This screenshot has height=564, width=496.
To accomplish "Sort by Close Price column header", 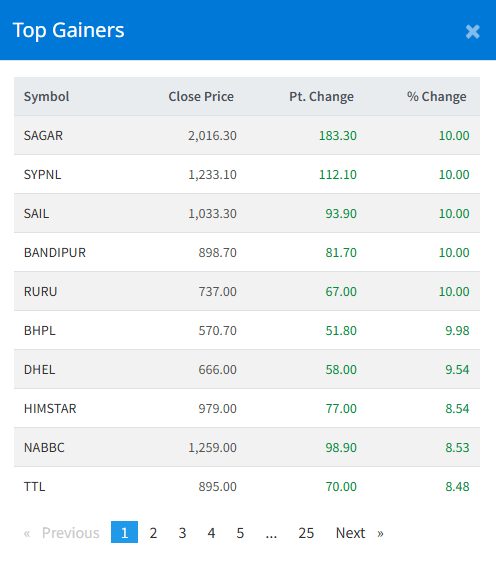I will (201, 96).
